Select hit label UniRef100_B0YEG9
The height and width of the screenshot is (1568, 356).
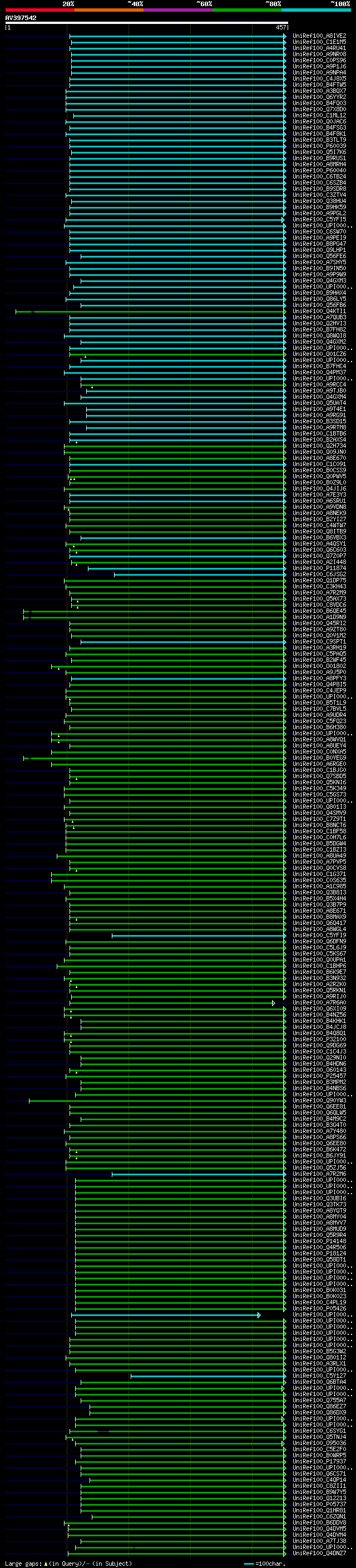click(319, 758)
